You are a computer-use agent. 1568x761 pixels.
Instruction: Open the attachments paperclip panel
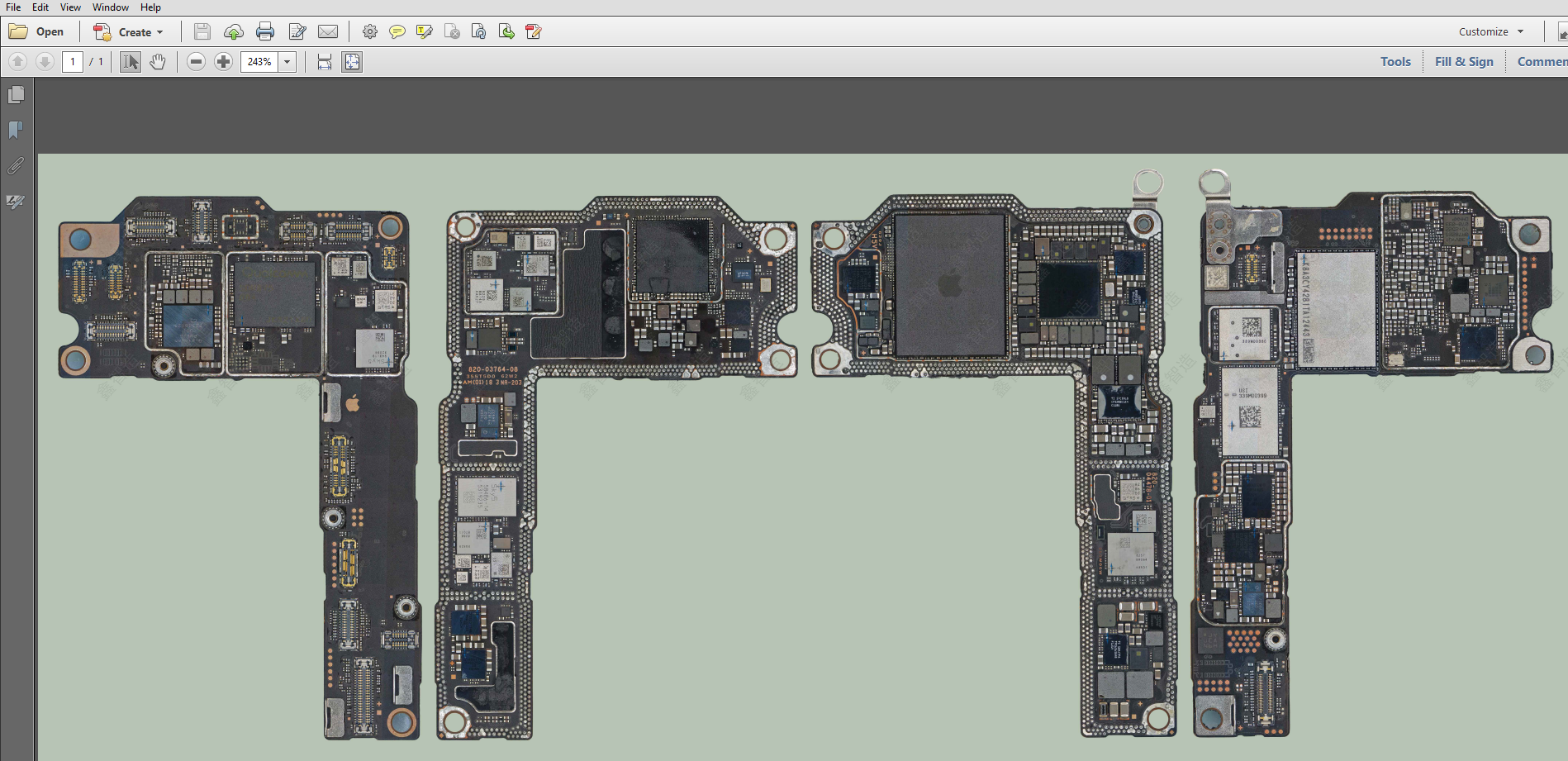(x=16, y=166)
